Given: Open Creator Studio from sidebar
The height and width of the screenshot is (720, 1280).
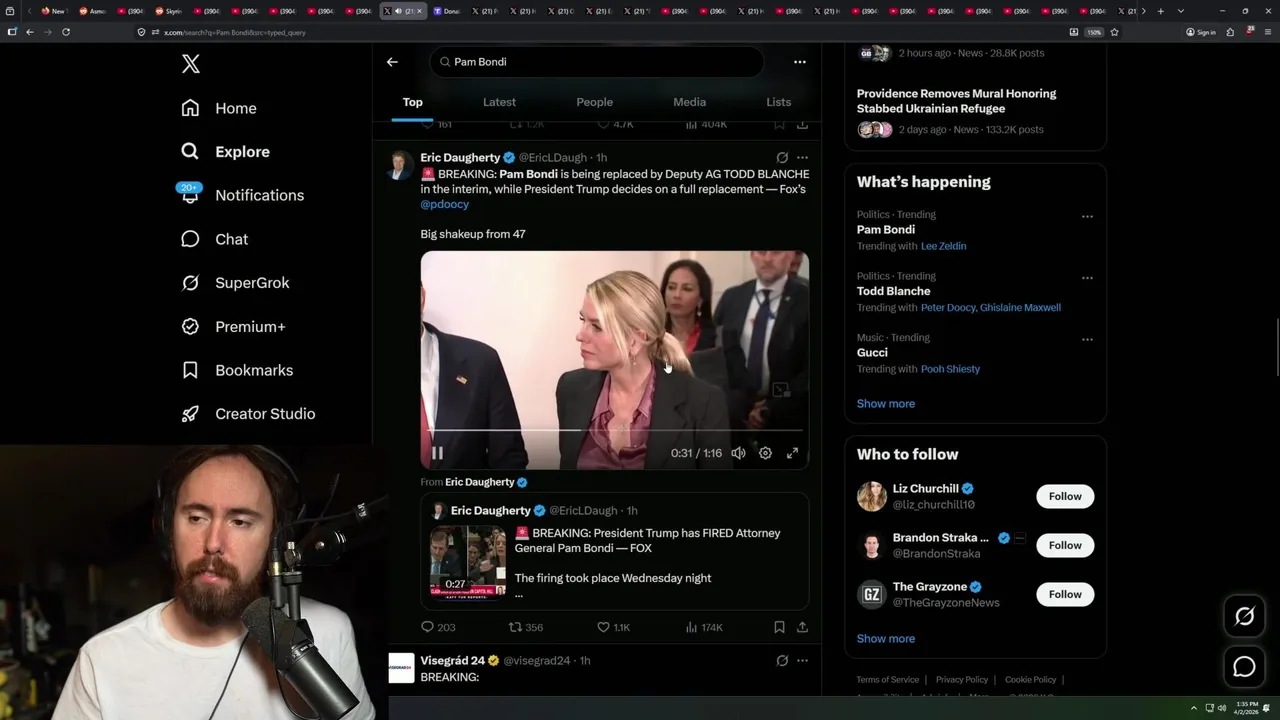Looking at the screenshot, I should click(248, 414).
